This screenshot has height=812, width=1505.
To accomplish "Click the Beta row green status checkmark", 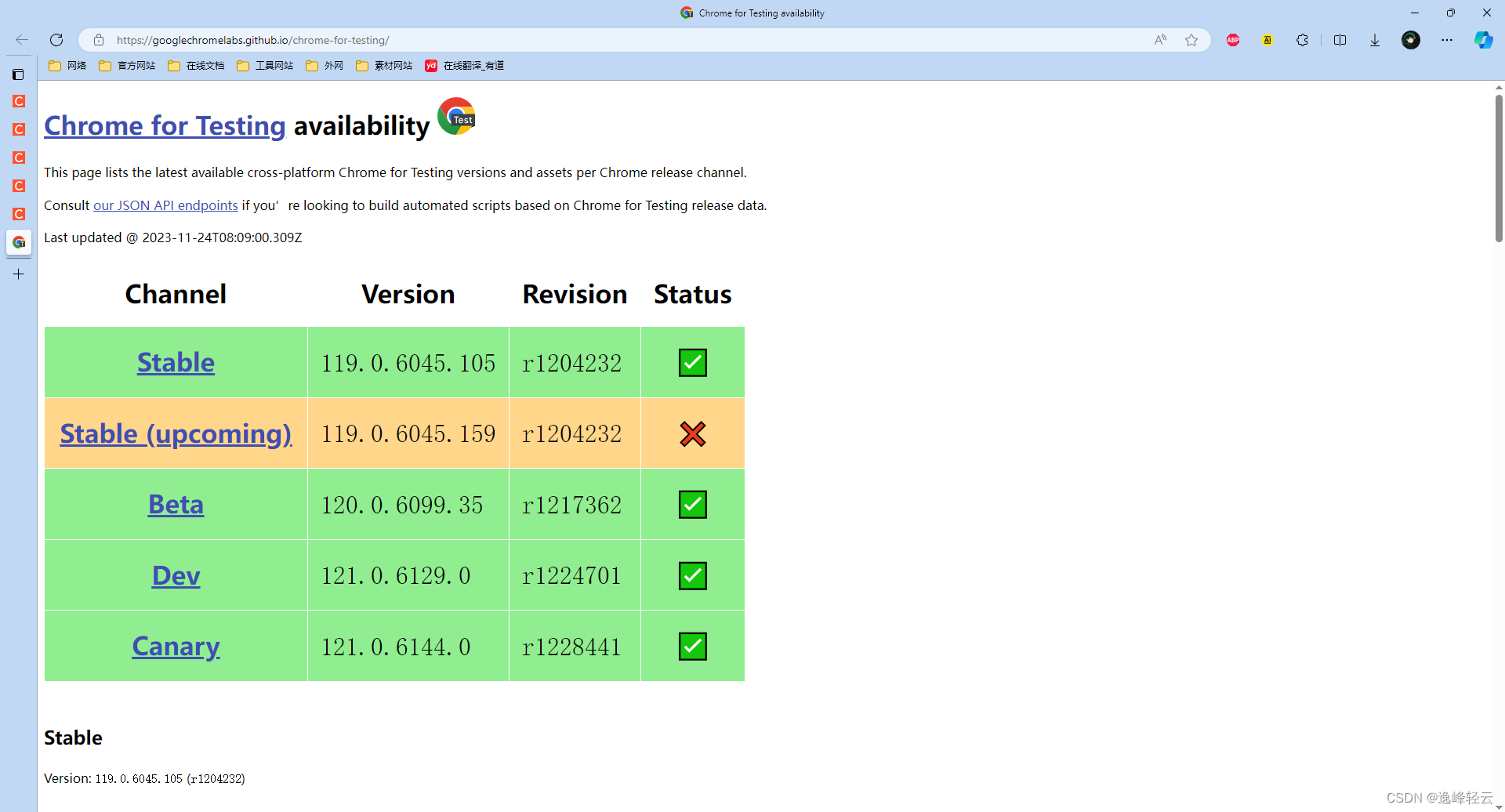I will tap(693, 505).
